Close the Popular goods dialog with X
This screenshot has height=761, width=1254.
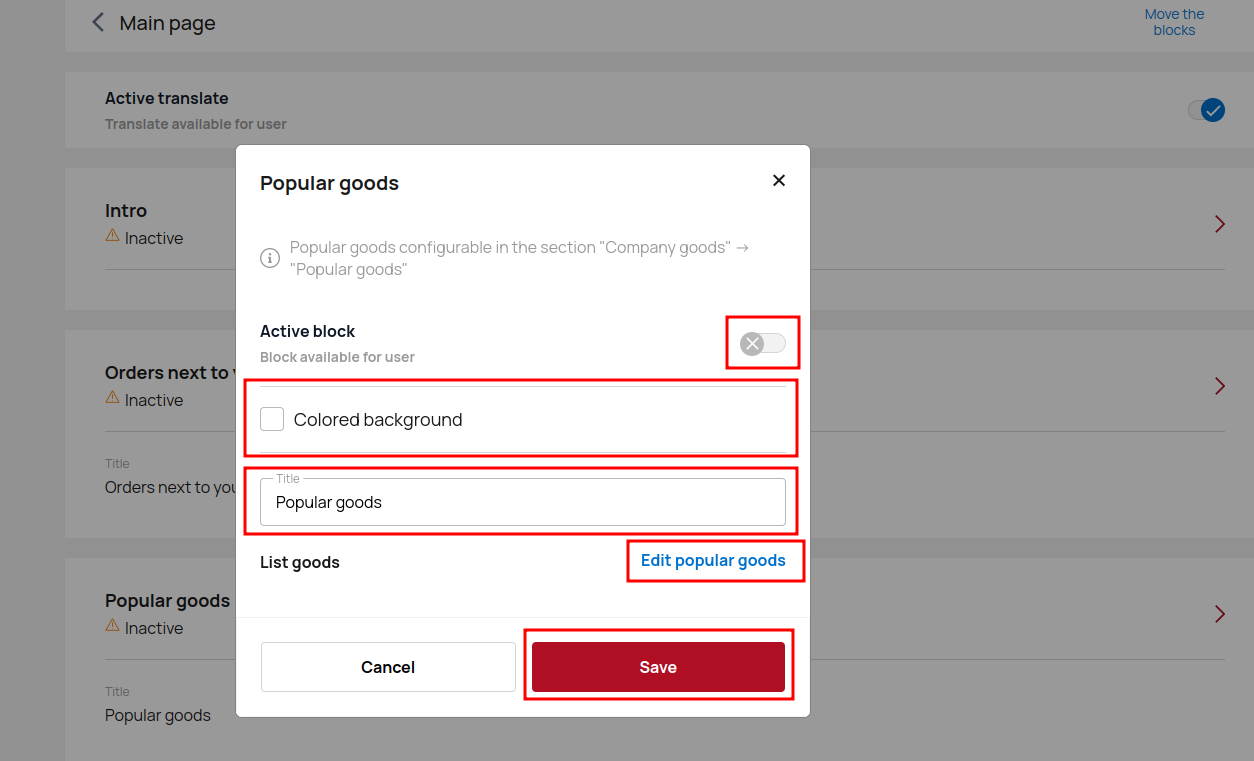click(x=779, y=181)
